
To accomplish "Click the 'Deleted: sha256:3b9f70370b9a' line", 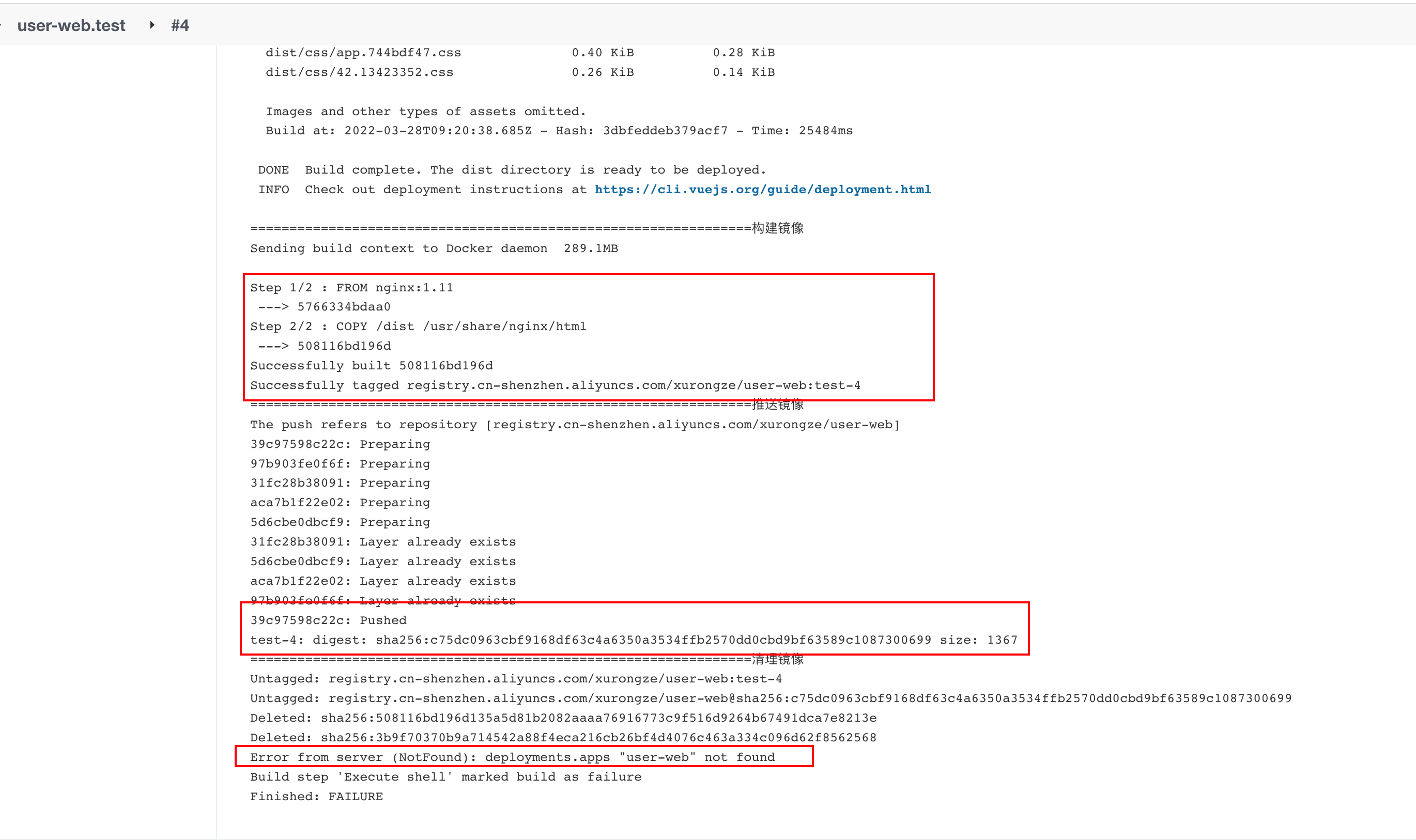I will [563, 738].
